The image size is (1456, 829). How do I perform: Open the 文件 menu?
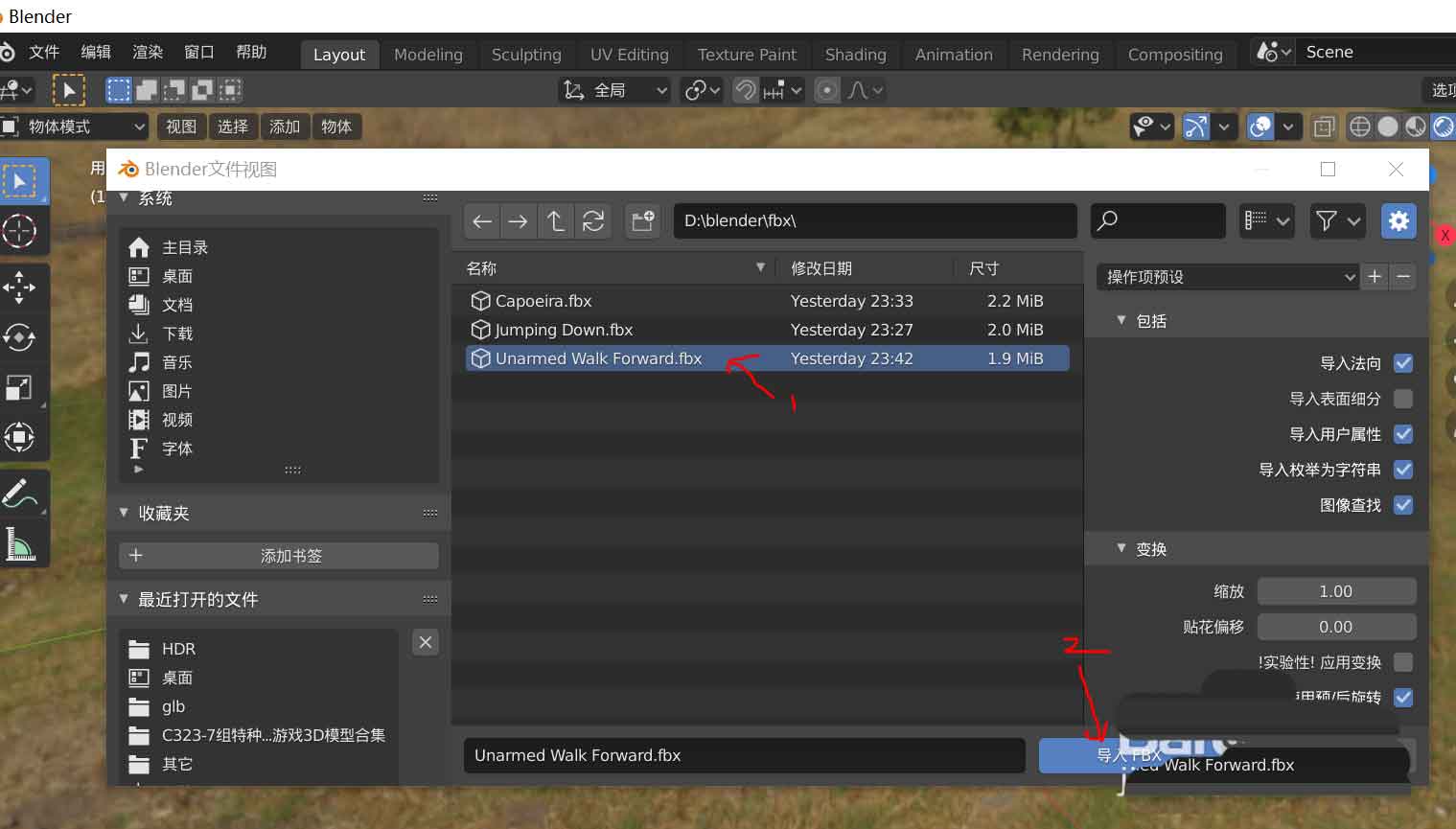pyautogui.click(x=44, y=52)
